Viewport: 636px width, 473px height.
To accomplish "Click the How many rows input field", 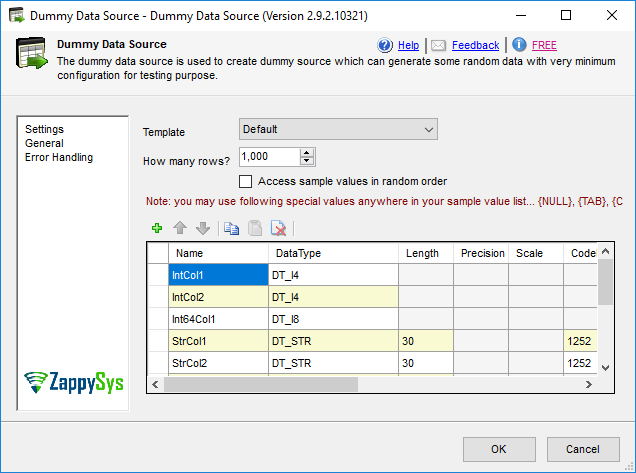I will [270, 157].
